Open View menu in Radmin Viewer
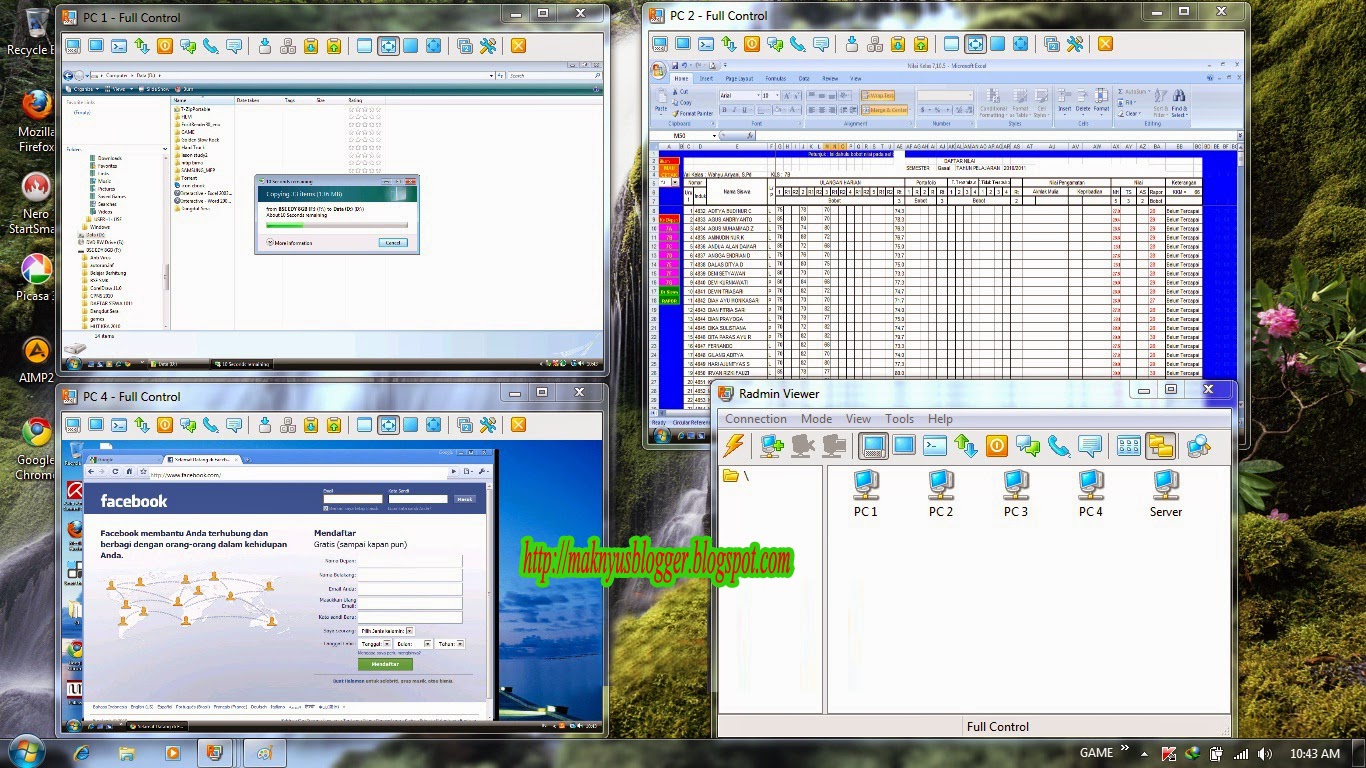Image resolution: width=1366 pixels, height=768 pixels. 858,419
